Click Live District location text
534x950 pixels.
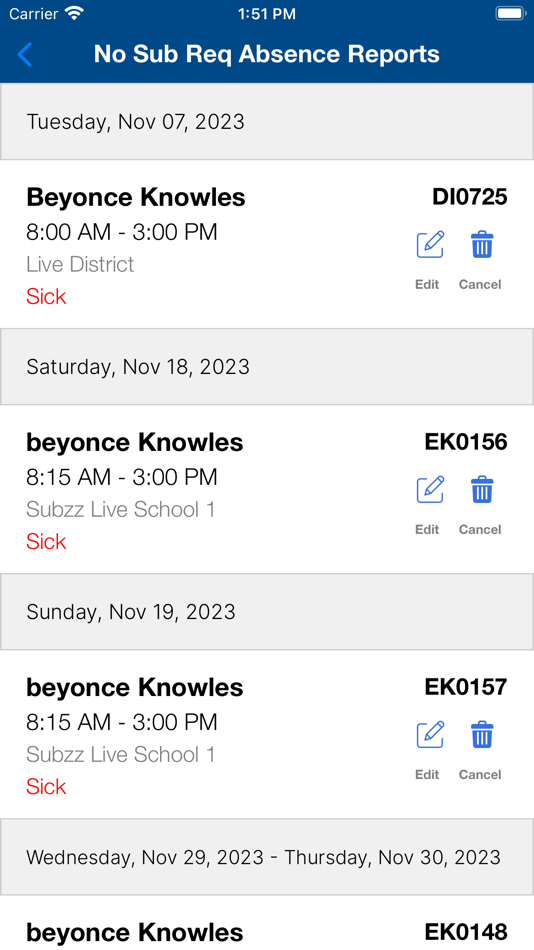pyautogui.click(x=80, y=264)
